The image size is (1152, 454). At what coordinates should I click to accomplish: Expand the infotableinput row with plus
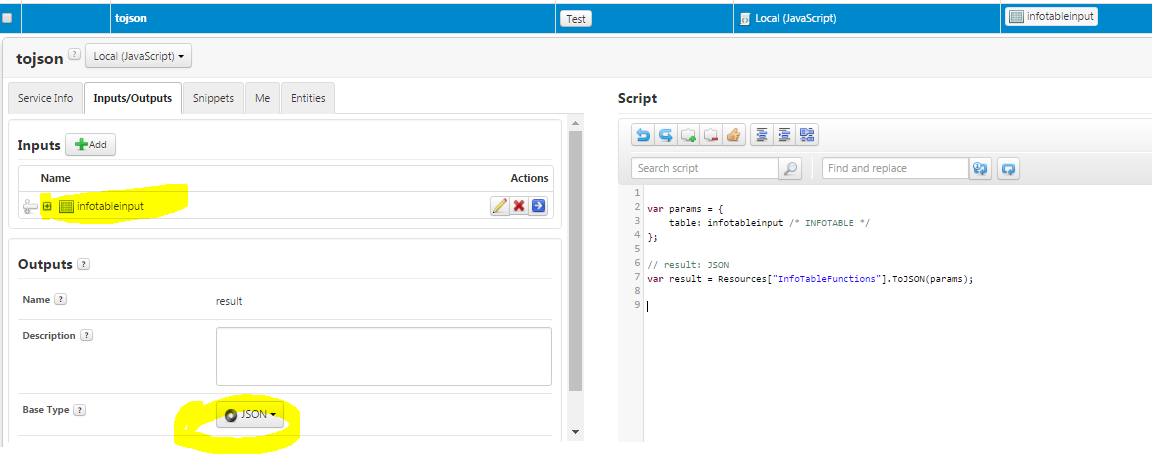(x=47, y=206)
